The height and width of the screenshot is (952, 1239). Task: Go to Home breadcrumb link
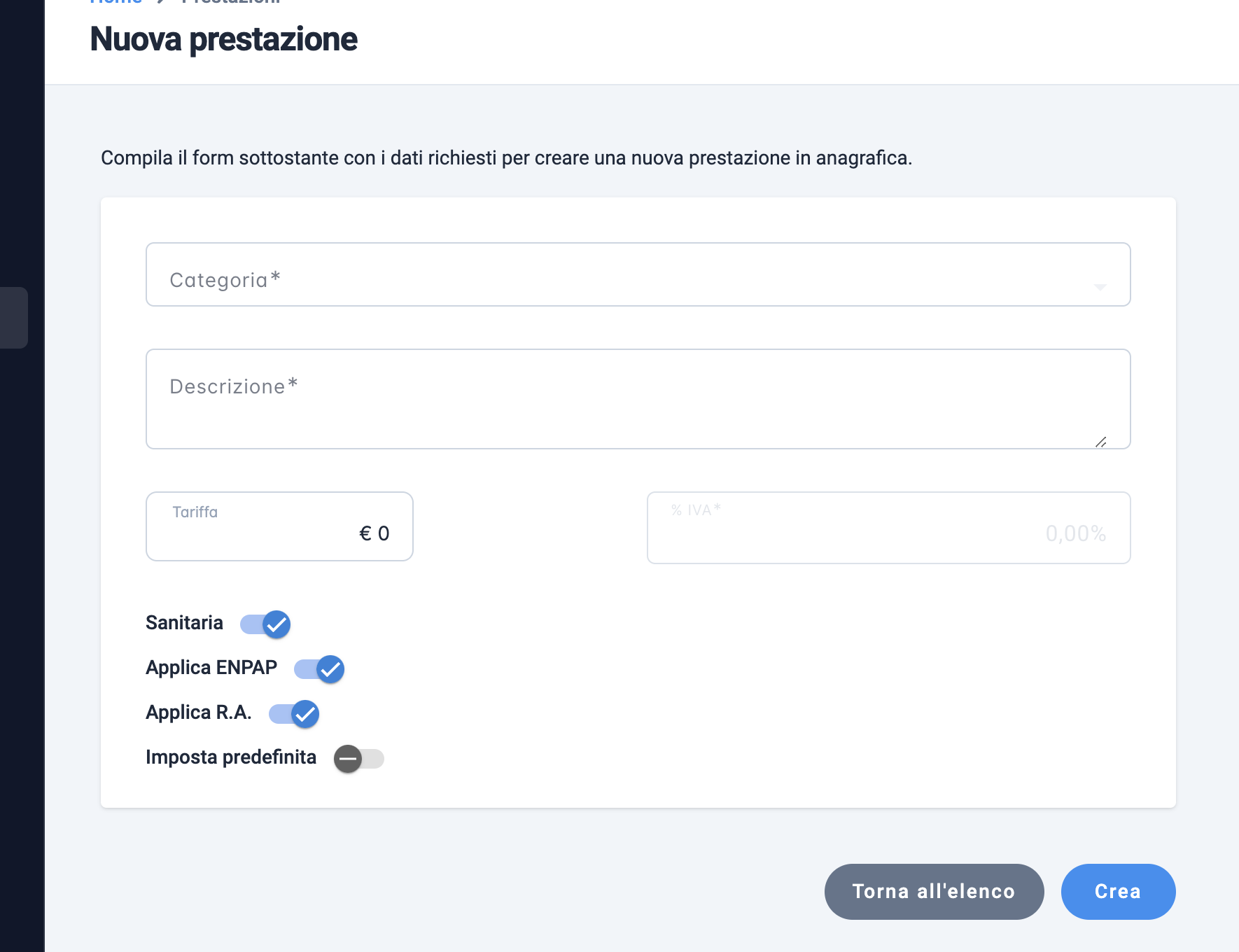coord(116,1)
